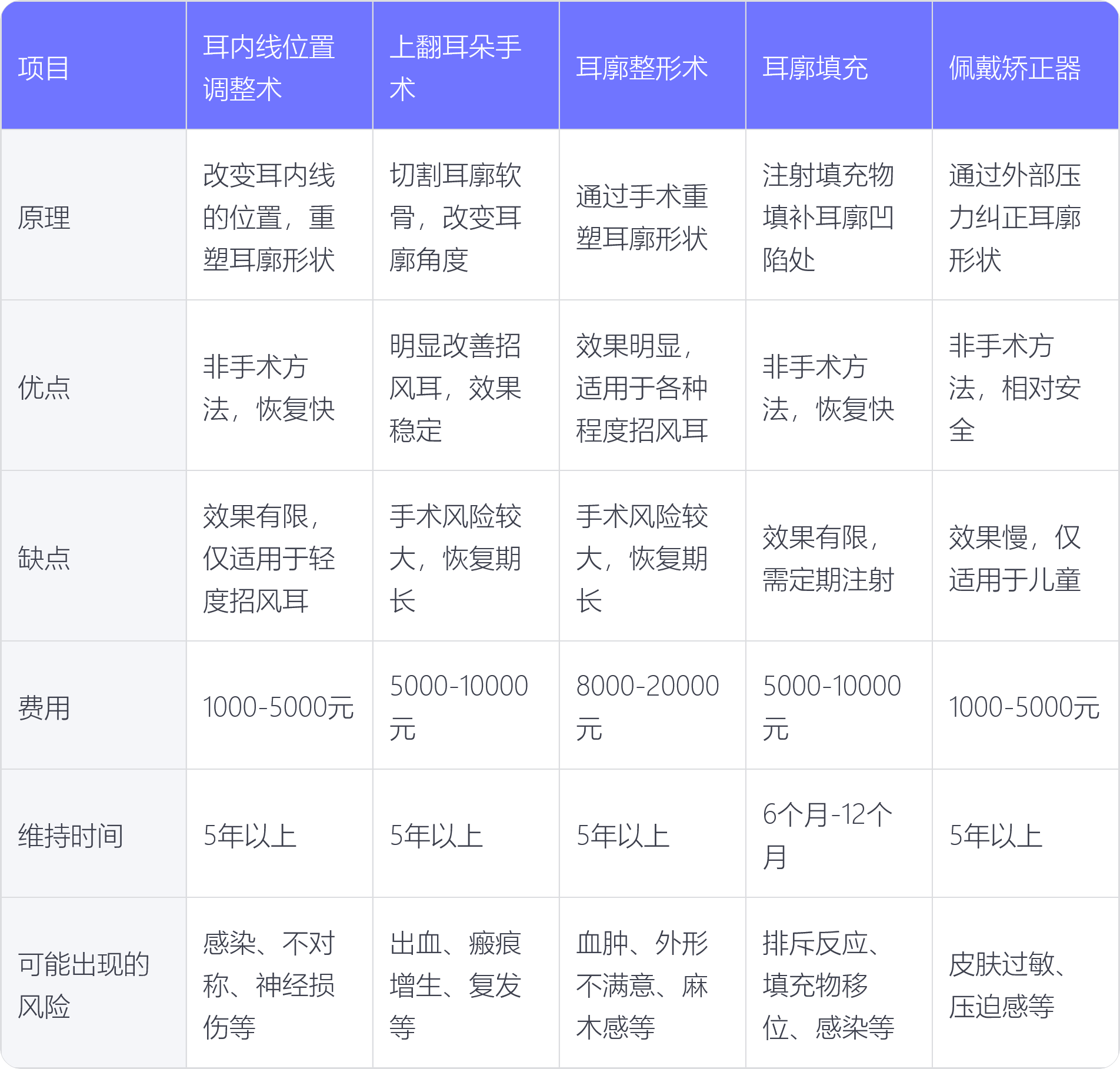Click the column header 上翻耳朵手术
Screen dimensions: 1120x1069
click(x=466, y=65)
